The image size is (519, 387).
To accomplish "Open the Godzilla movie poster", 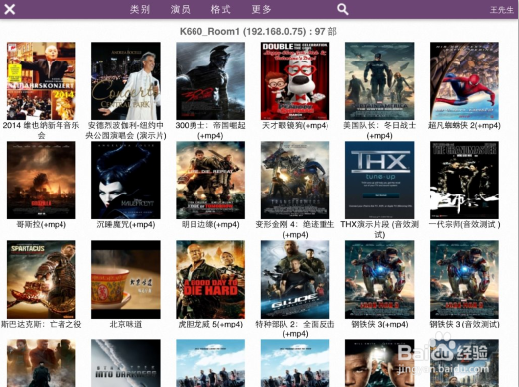I will coord(41,180).
